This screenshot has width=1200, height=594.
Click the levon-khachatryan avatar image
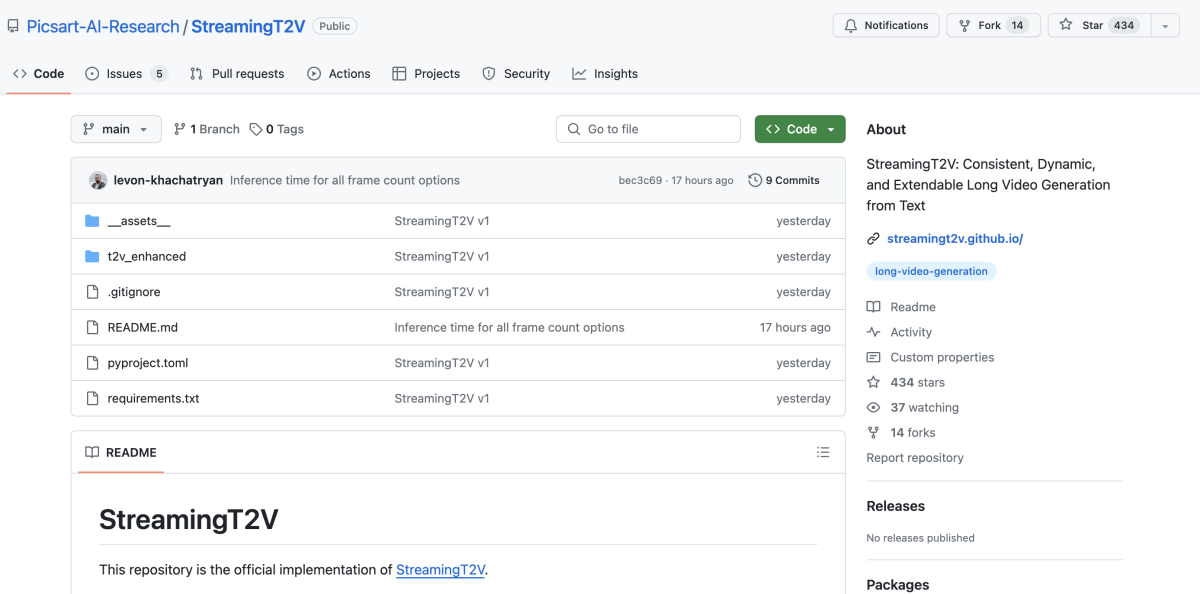tap(98, 181)
